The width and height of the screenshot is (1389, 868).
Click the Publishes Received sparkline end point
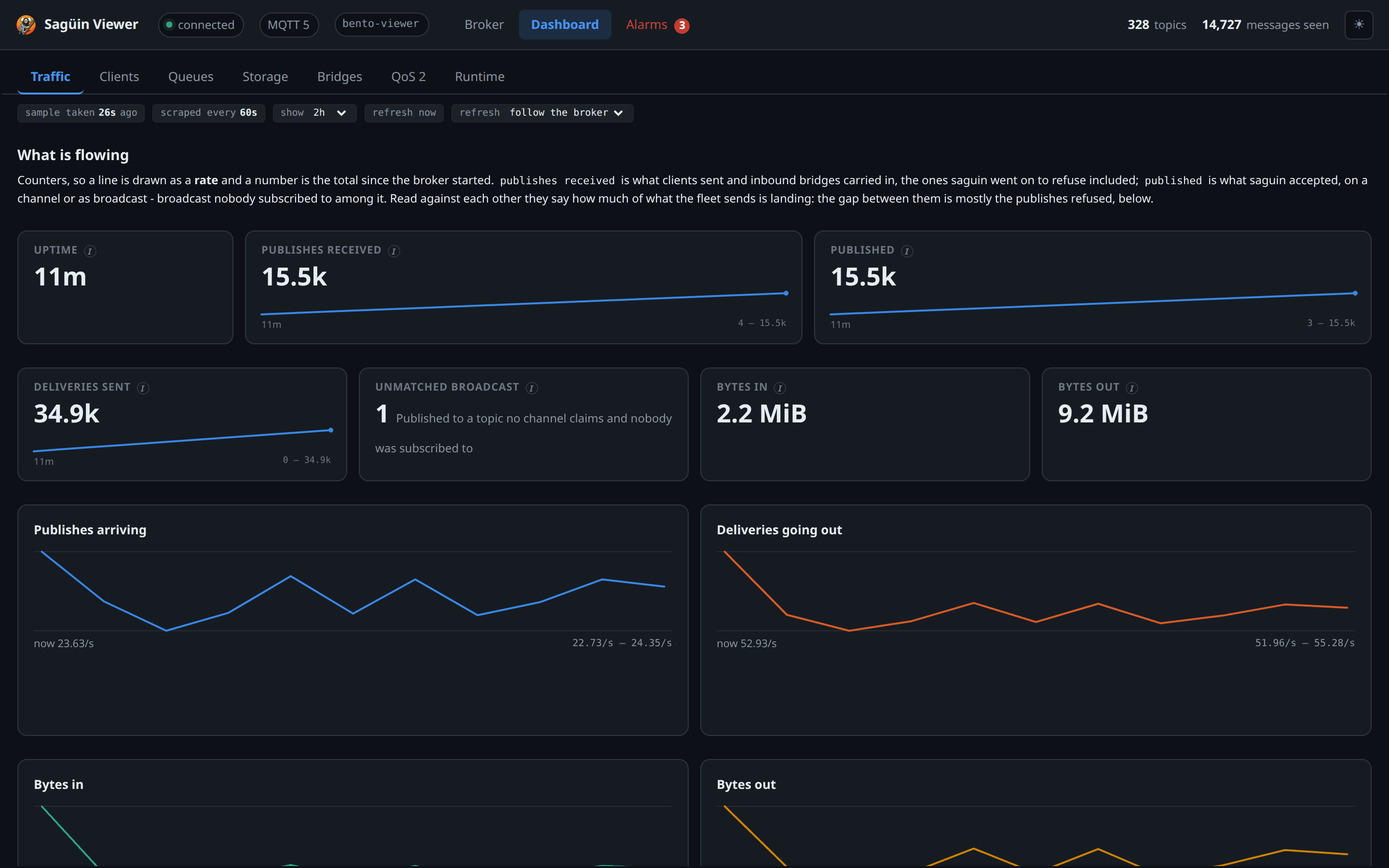[786, 293]
